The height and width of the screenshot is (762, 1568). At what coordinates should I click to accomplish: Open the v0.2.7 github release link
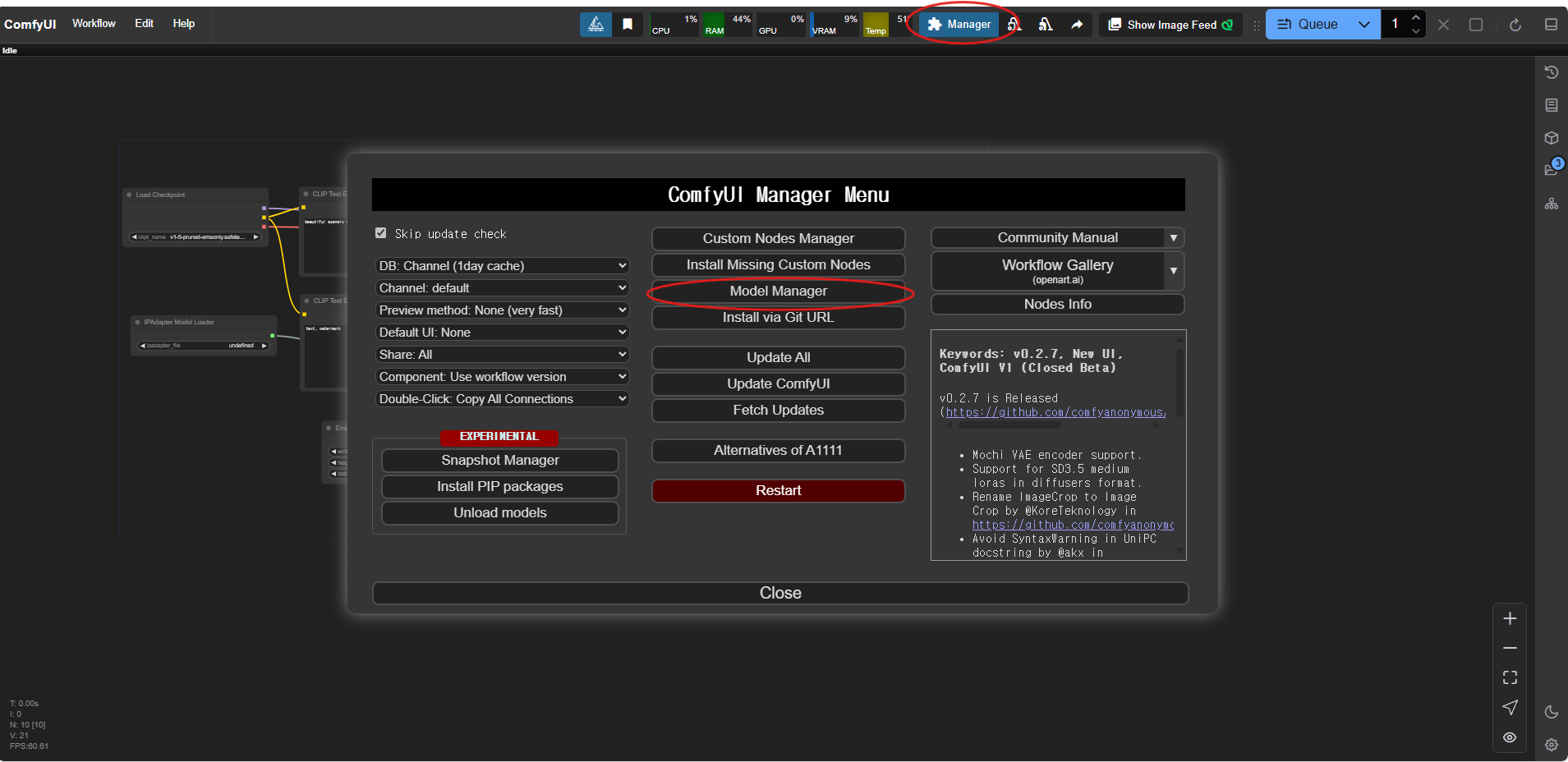coord(1055,412)
